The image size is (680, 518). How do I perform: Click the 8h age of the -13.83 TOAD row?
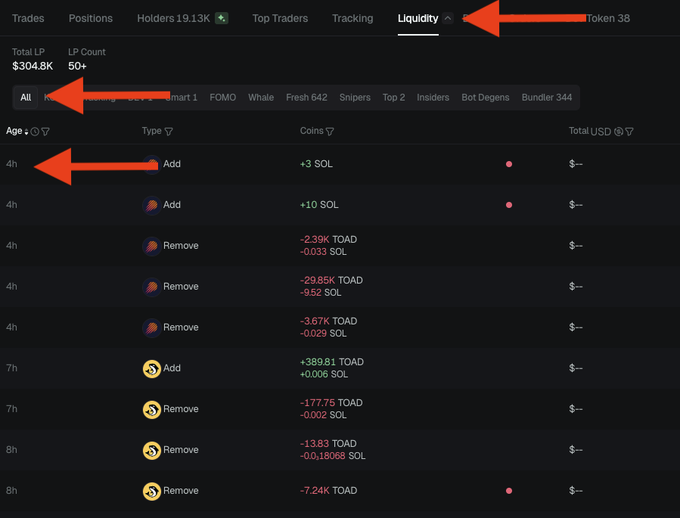pyautogui.click(x=12, y=449)
